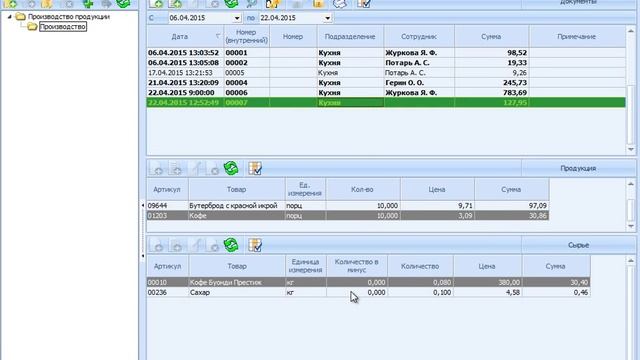Click green plus icon in tree toolbar
Viewport: 640px width, 360px height.
[x=88, y=4]
